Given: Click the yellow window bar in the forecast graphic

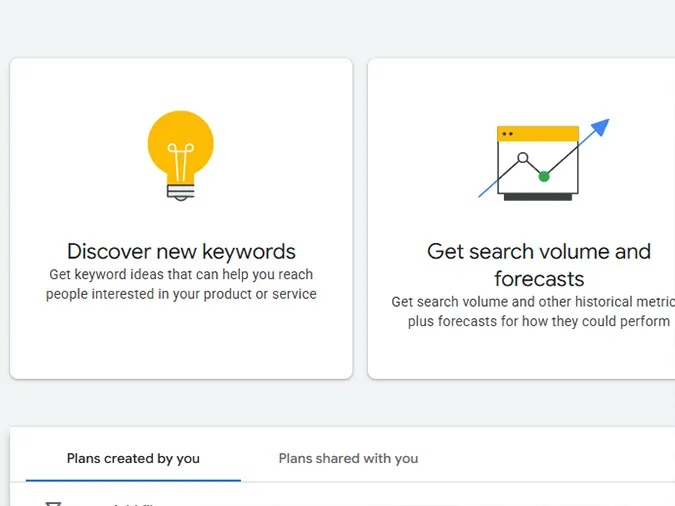Looking at the screenshot, I should point(538,133).
